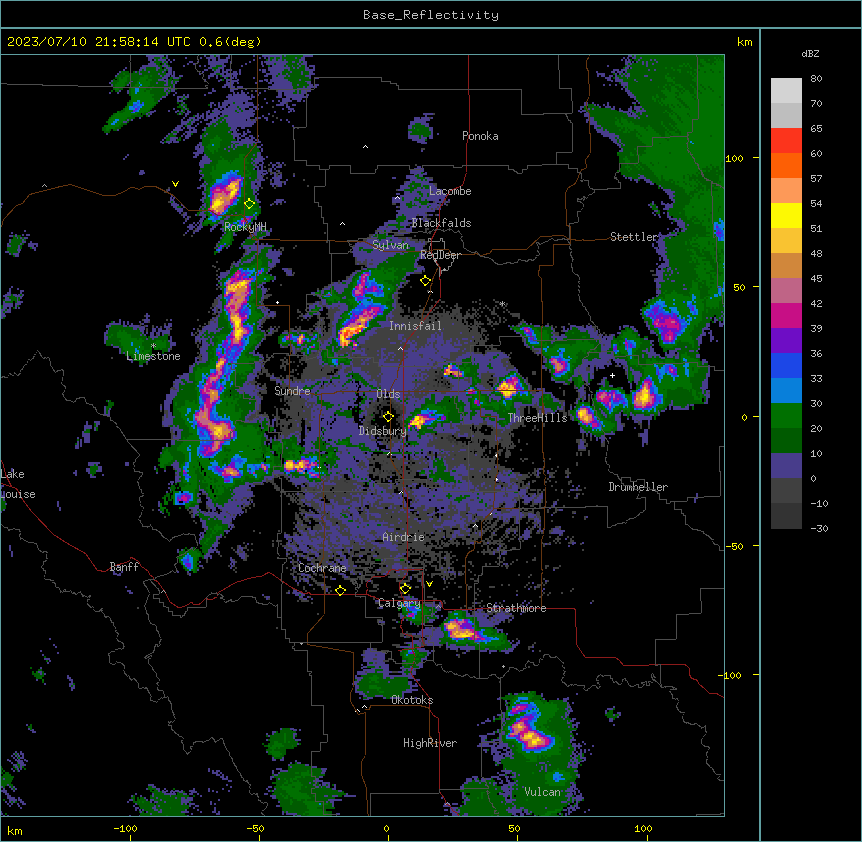
Task: Click the Limestone label
Action: (x=153, y=356)
